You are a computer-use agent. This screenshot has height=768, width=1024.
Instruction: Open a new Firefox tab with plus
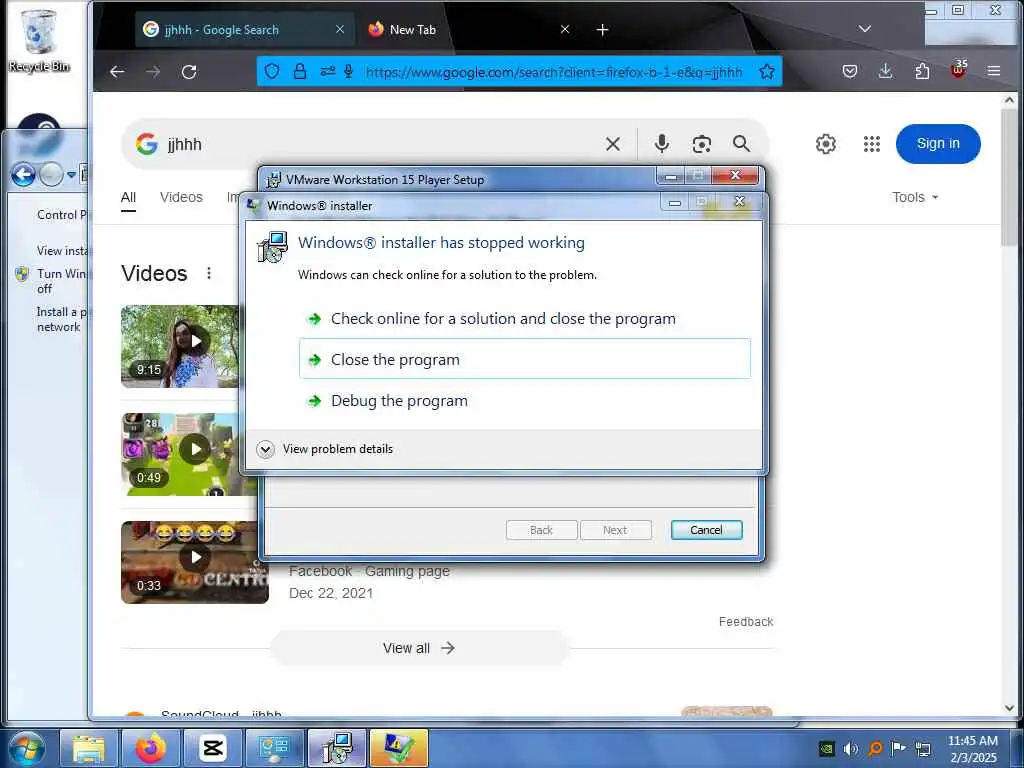click(602, 29)
